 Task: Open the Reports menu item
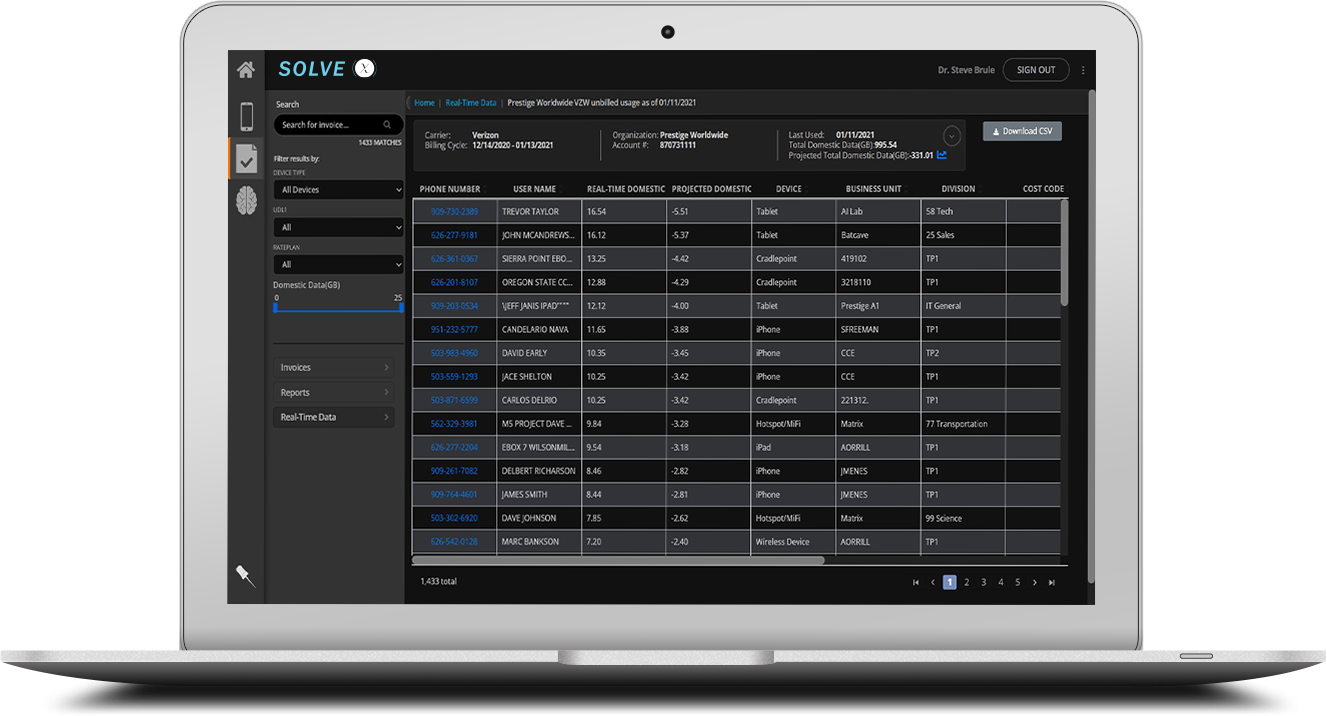[334, 392]
